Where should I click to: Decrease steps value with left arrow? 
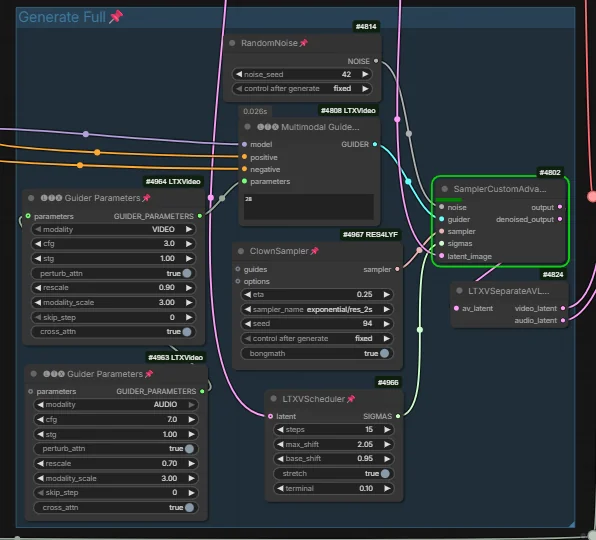pyautogui.click(x=280, y=429)
